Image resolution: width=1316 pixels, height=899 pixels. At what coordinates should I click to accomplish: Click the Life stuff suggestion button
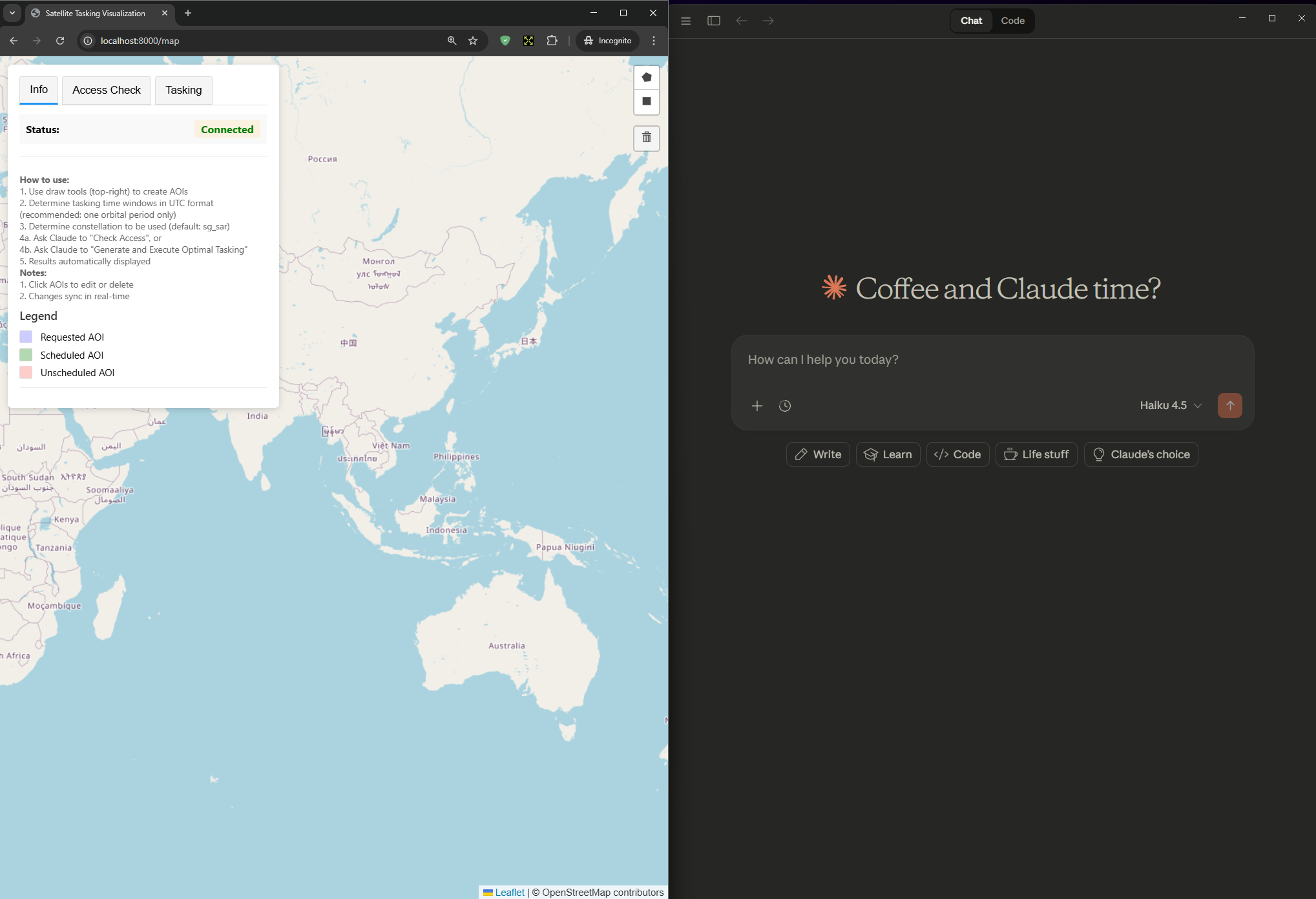(1036, 454)
